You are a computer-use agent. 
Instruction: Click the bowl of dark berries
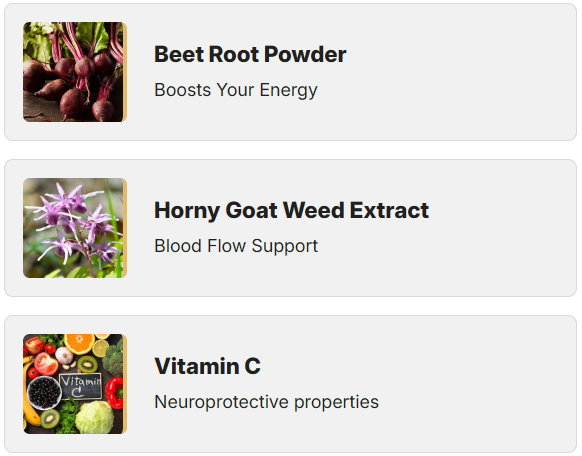point(45,392)
